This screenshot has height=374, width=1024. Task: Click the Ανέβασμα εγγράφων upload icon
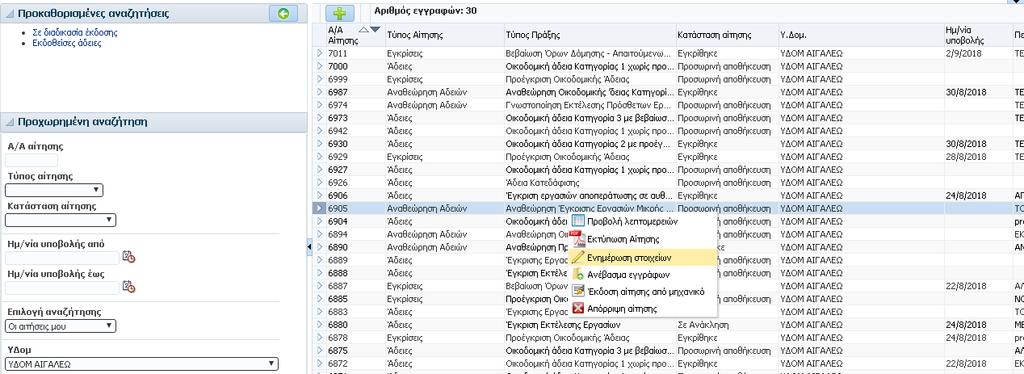click(x=577, y=274)
